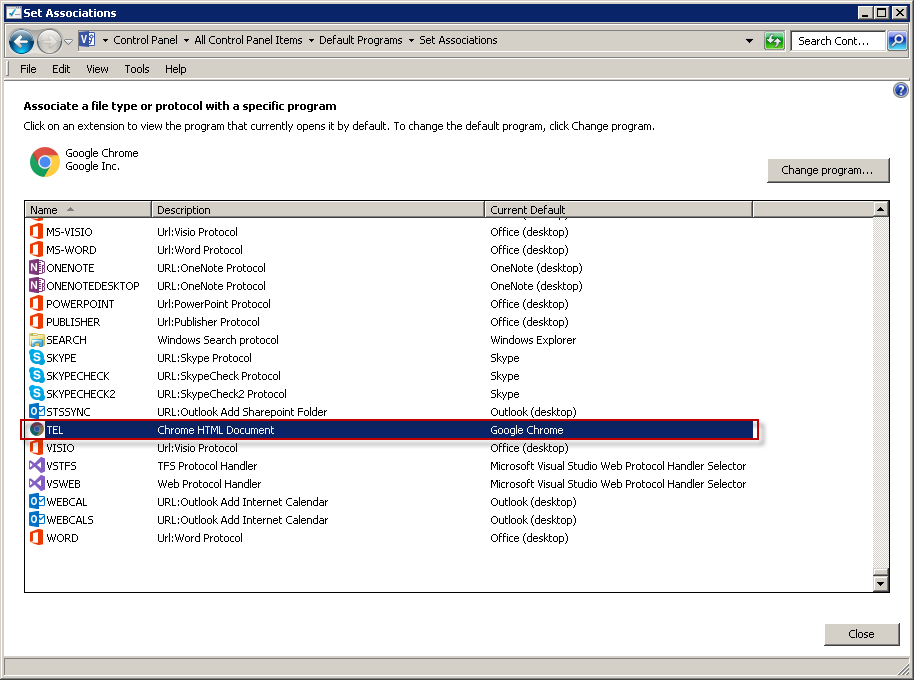914x680 pixels.
Task: Select the POWERPOINT protocol name
Action: 80,304
